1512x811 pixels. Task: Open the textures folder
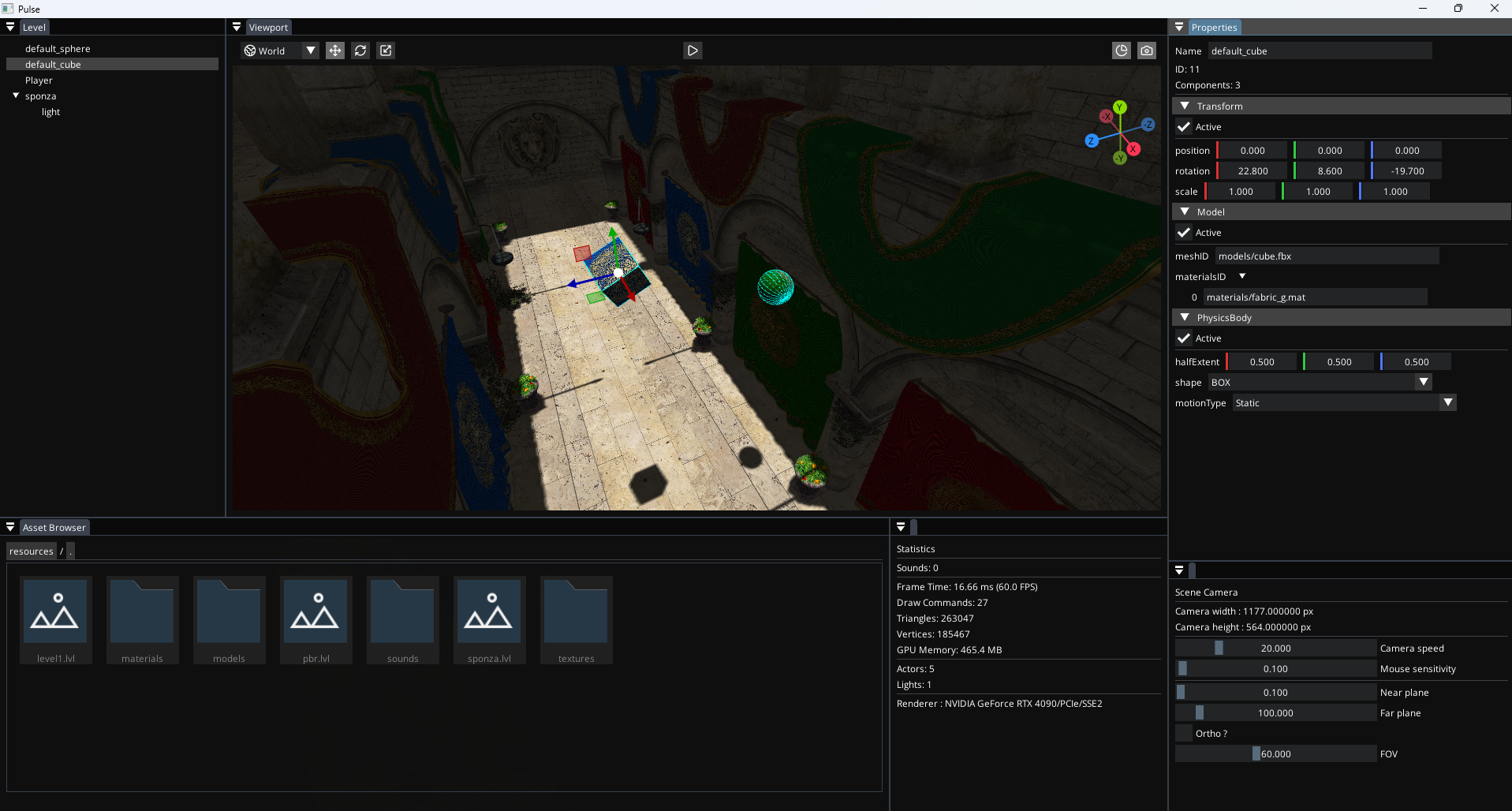[x=576, y=620]
